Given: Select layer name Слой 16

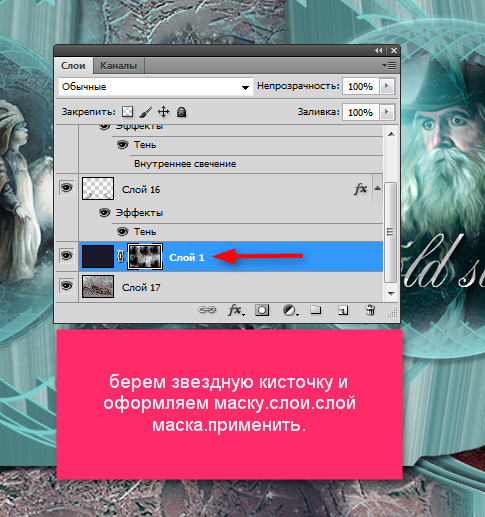Looking at the screenshot, I should [x=141, y=189].
